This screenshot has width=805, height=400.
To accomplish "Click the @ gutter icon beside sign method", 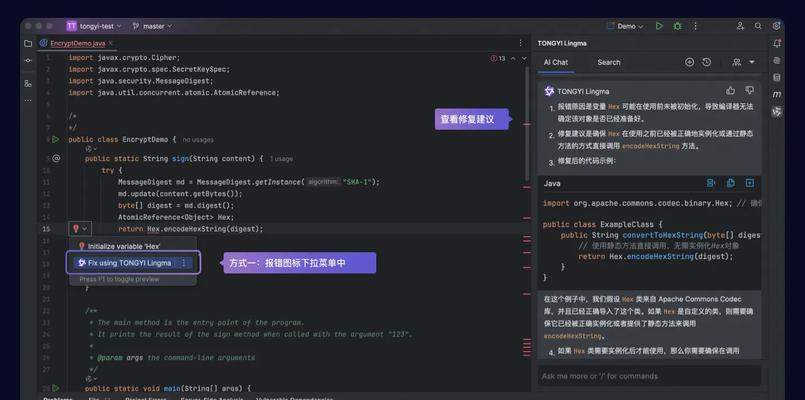I will click(56, 159).
